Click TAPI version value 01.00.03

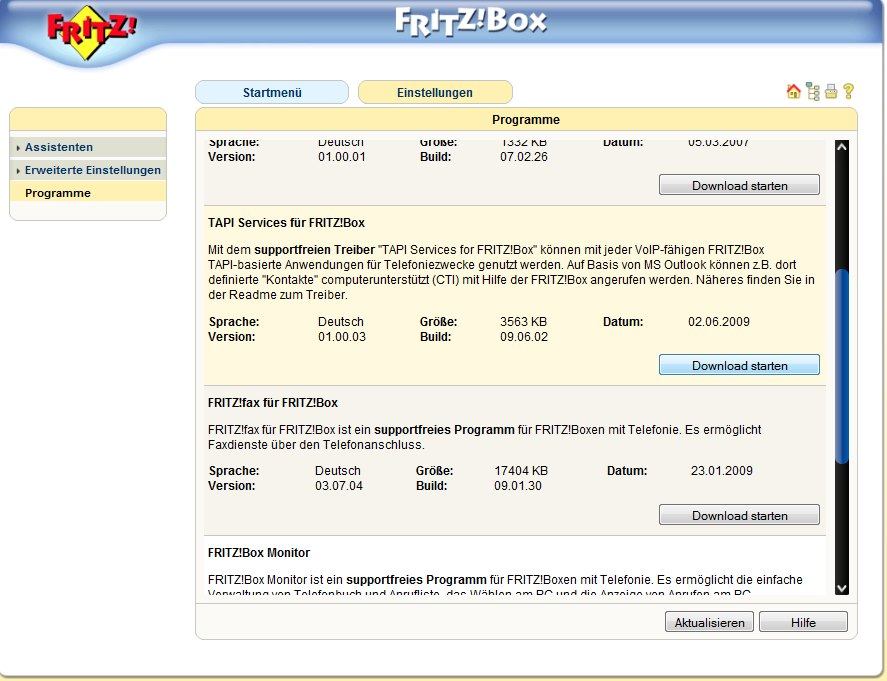342,337
